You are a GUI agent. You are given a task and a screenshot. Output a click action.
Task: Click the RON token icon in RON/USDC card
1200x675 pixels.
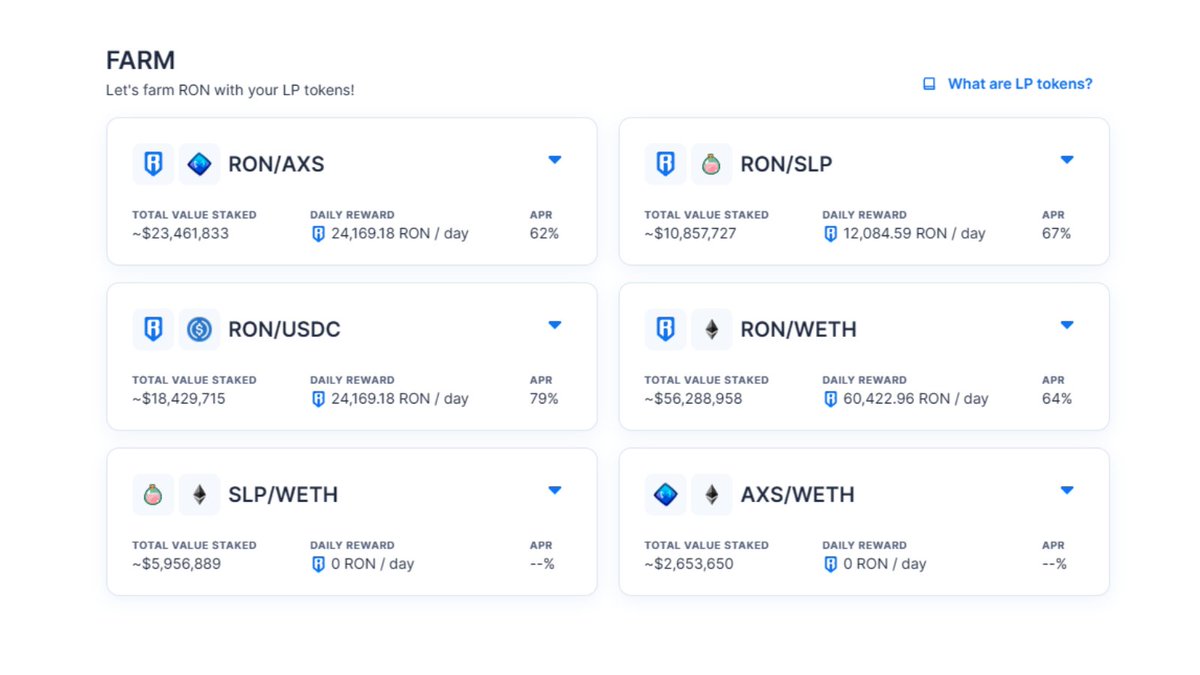[x=153, y=329]
